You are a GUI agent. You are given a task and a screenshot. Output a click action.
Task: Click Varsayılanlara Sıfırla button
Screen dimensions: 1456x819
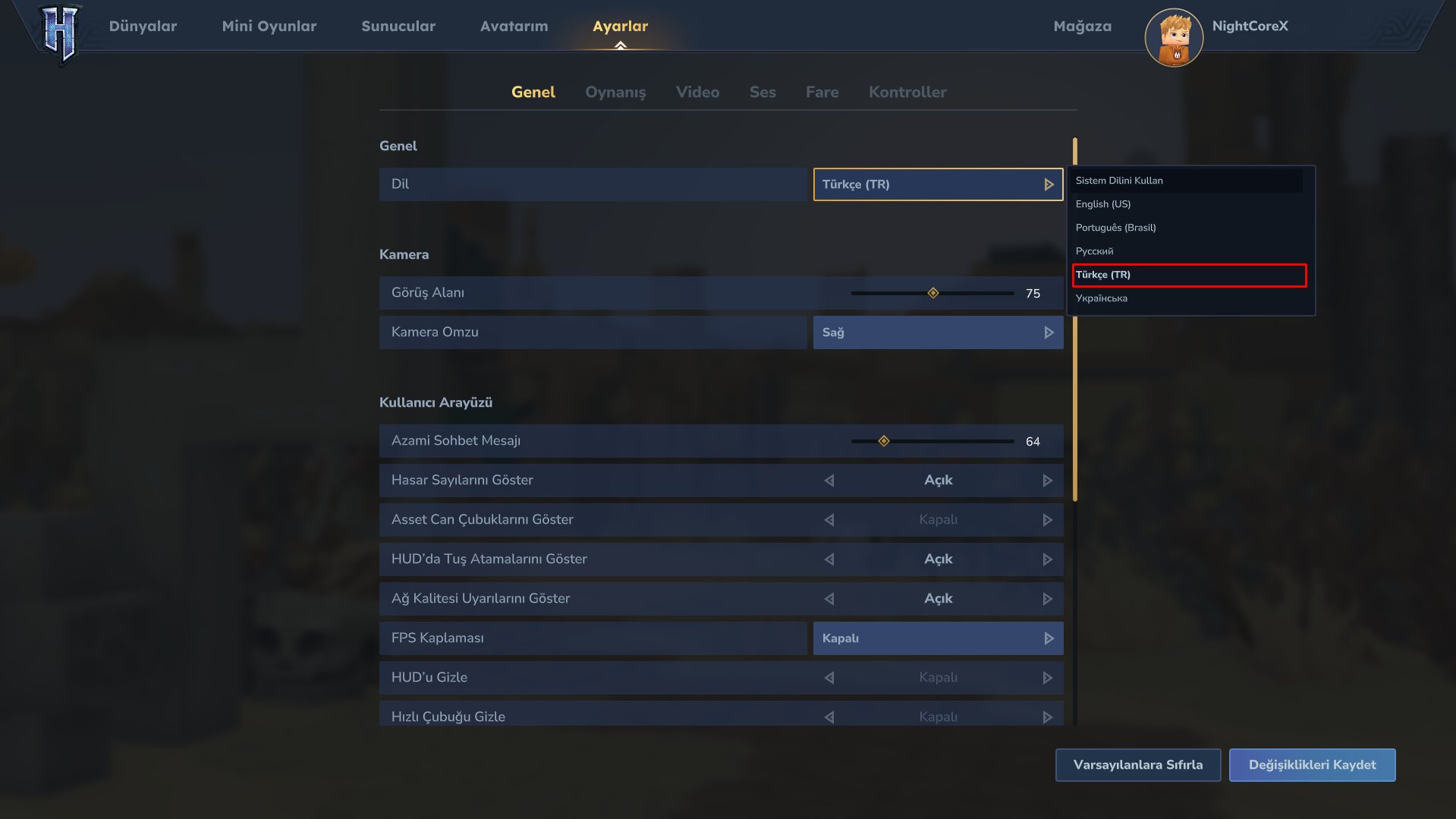(1137, 764)
